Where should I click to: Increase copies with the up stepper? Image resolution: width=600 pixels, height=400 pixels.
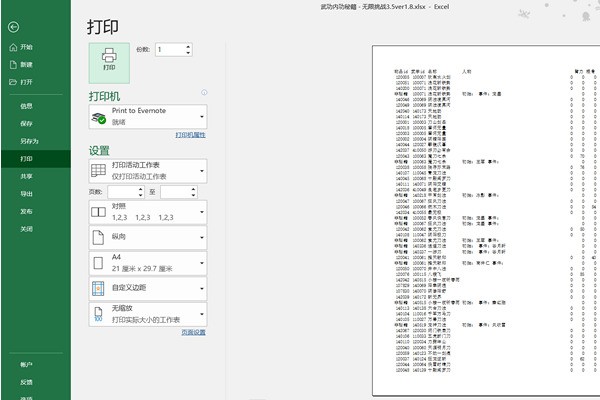click(188, 46)
